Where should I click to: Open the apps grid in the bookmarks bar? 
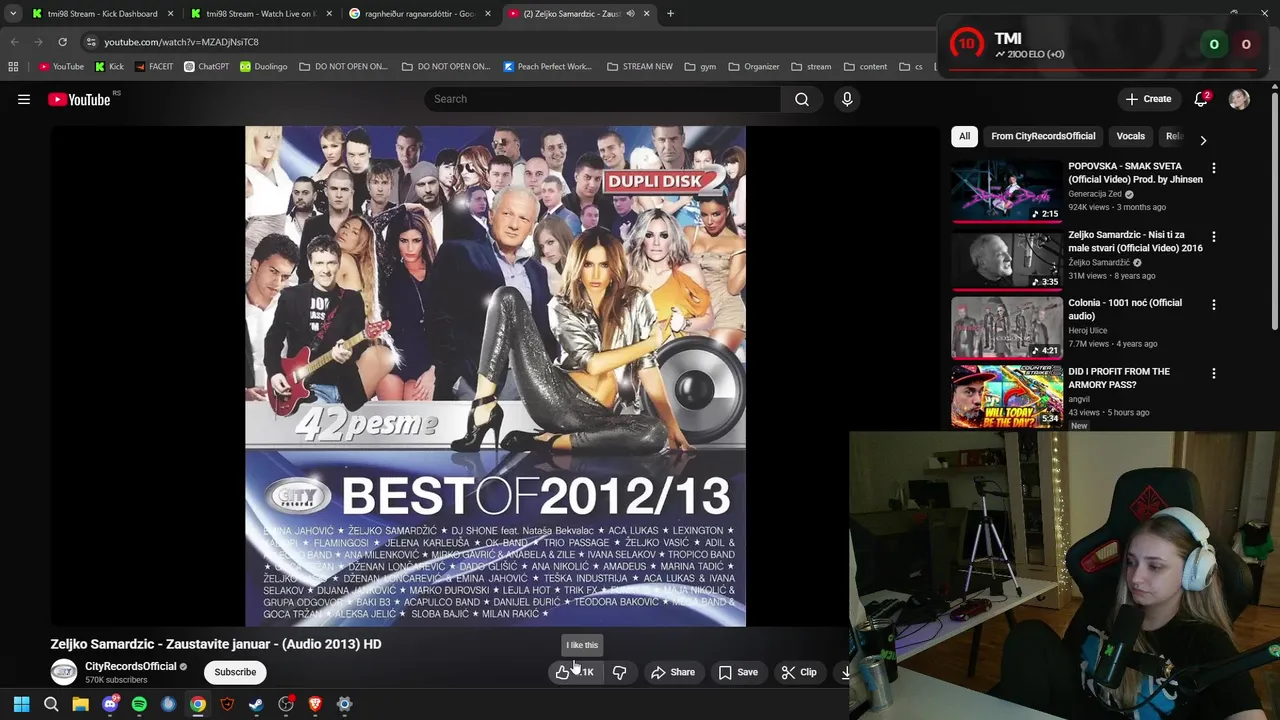tap(13, 67)
